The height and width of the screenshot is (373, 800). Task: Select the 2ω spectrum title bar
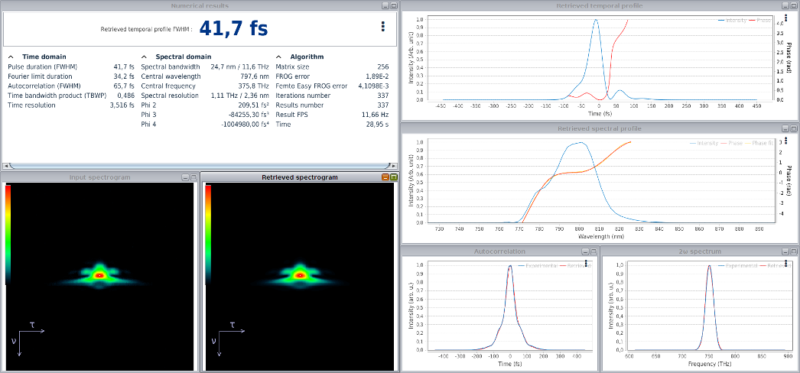(x=699, y=252)
